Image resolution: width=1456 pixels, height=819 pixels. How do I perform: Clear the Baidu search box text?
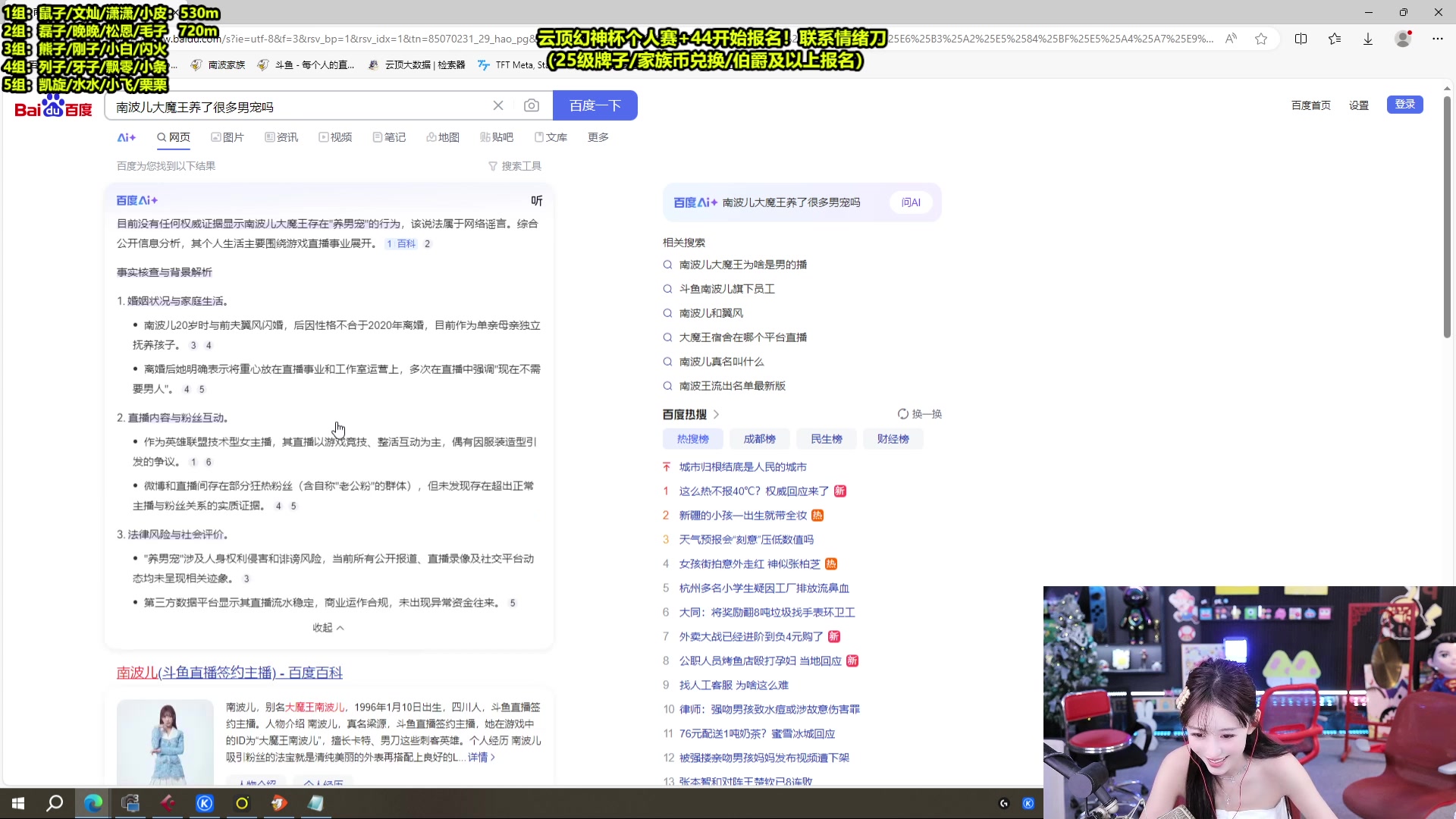[x=498, y=105]
